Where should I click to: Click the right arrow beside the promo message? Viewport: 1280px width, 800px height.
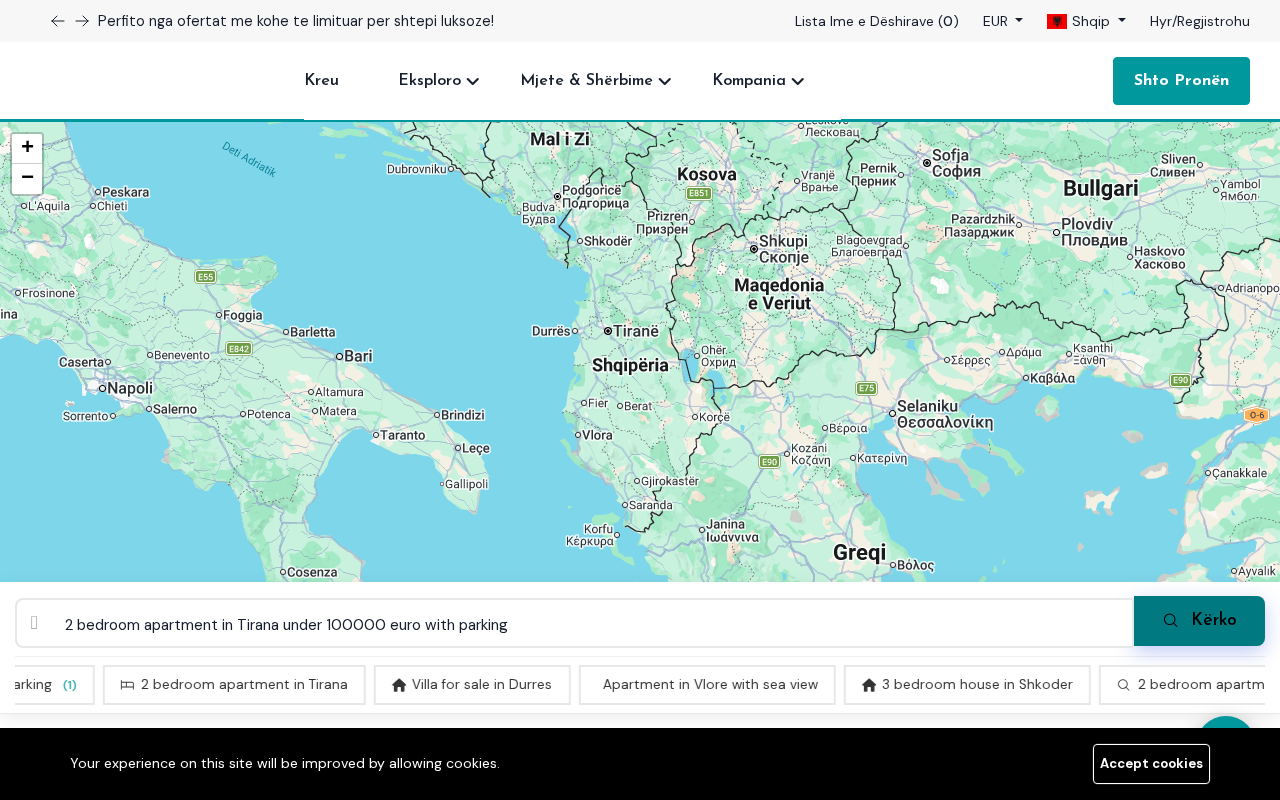pyautogui.click(x=81, y=20)
